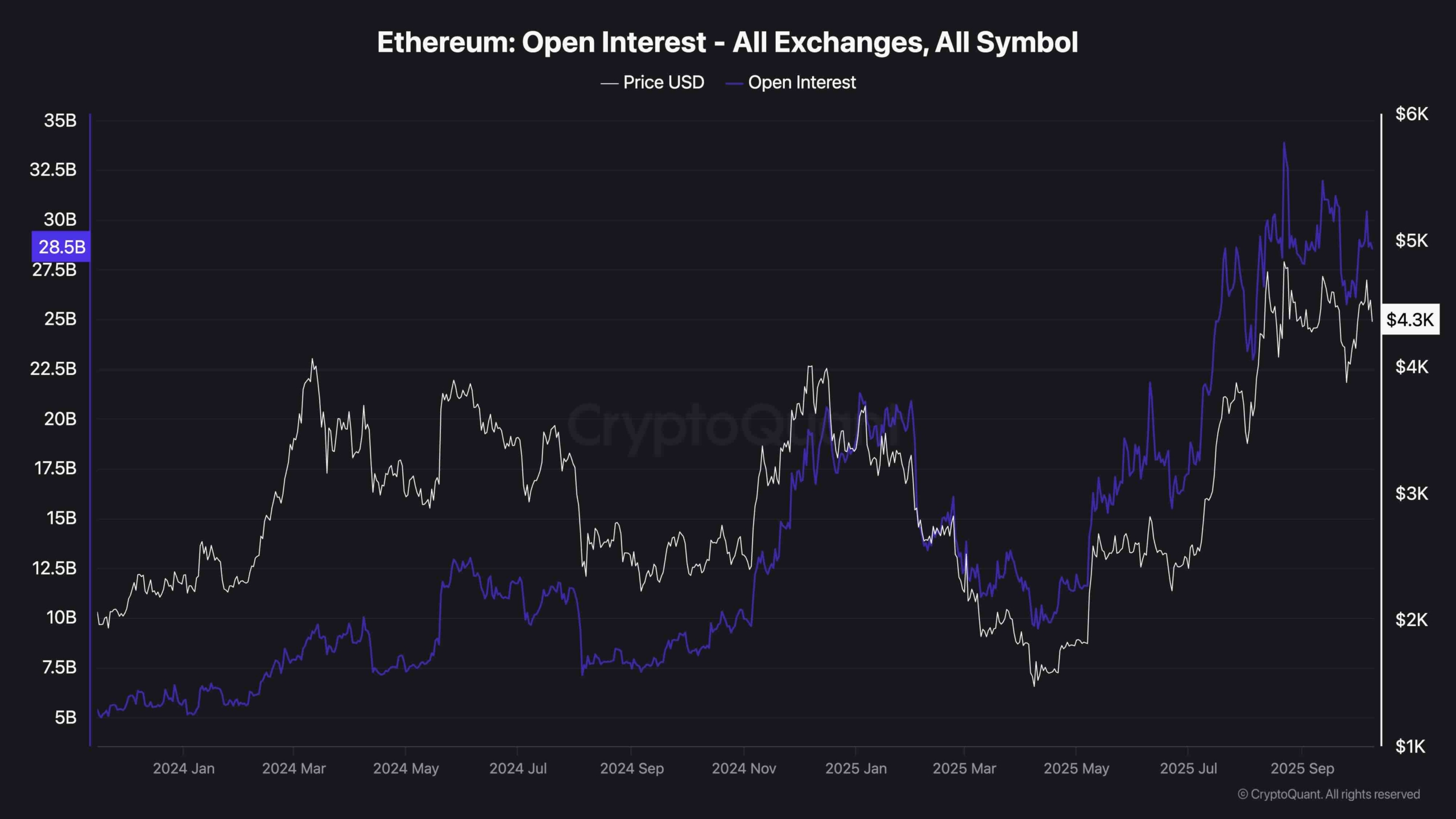
Task: Select the 20B open interest axis tick
Action: [x=60, y=419]
